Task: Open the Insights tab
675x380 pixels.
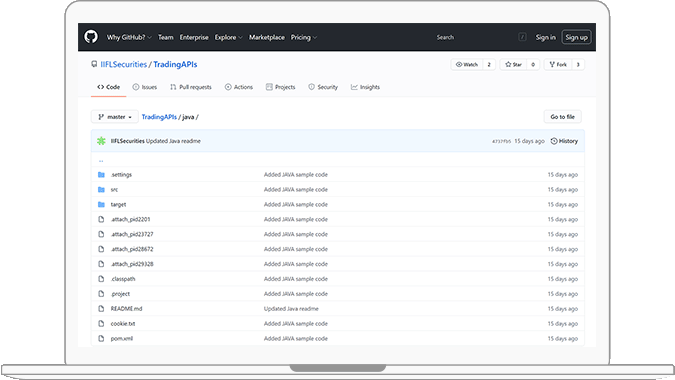Action: (365, 87)
